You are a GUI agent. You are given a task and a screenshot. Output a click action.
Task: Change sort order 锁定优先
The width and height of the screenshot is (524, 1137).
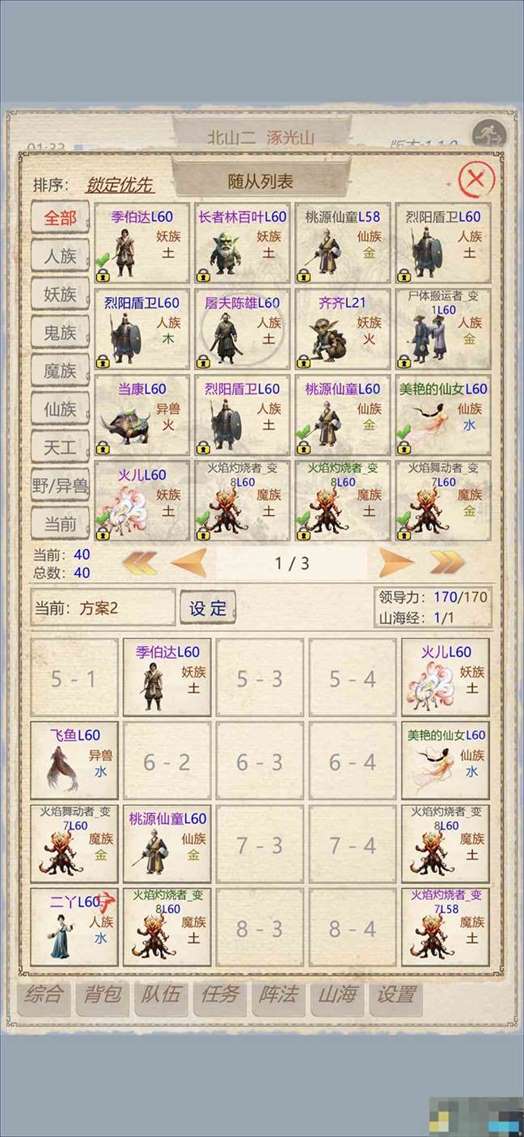tap(120, 184)
